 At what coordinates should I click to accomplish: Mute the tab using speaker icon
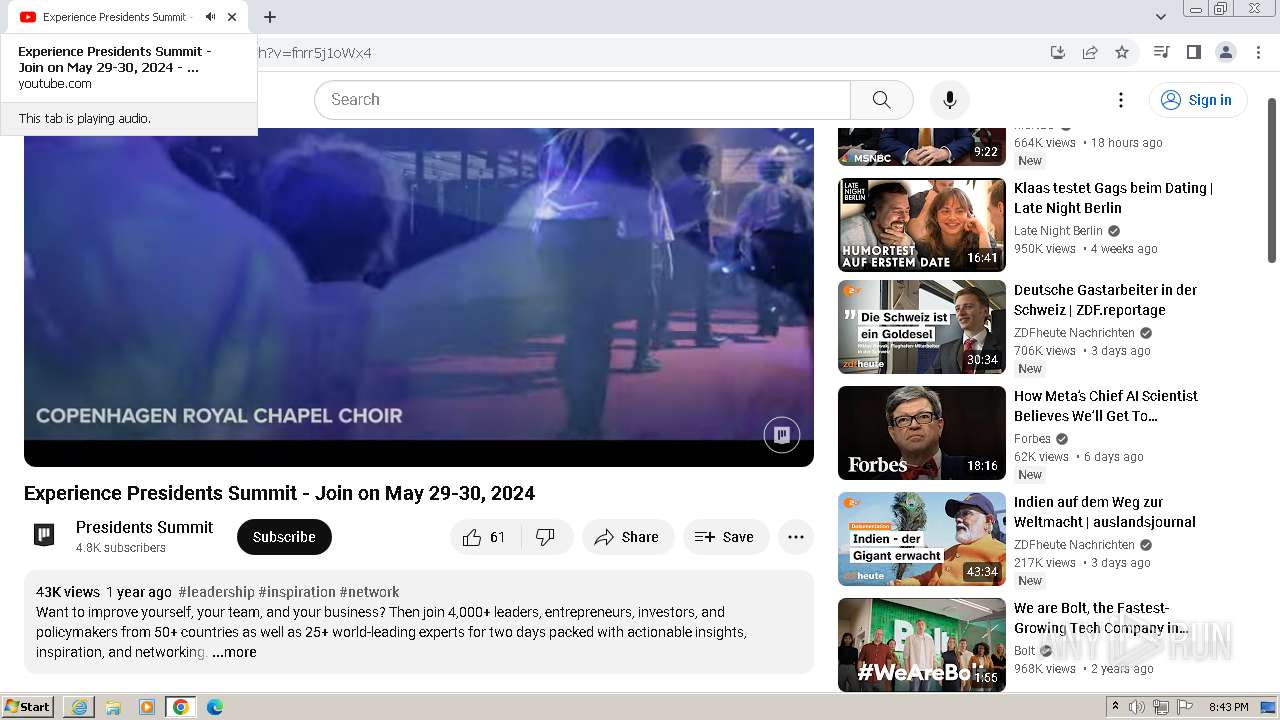[210, 17]
